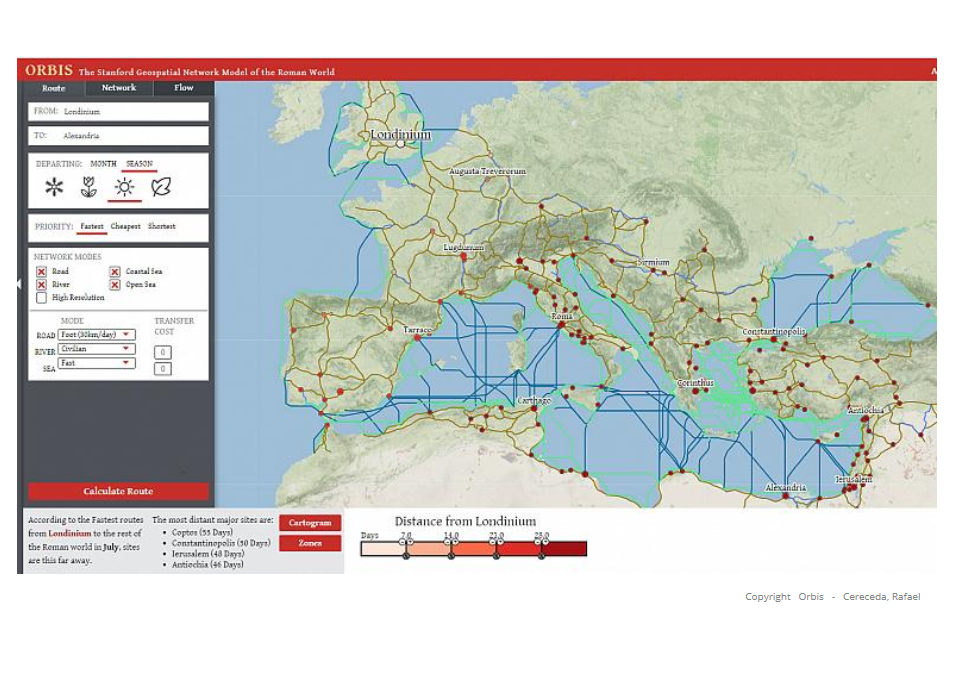Uncheck the Road network mode
The image size is (953, 680).
[x=41, y=272]
